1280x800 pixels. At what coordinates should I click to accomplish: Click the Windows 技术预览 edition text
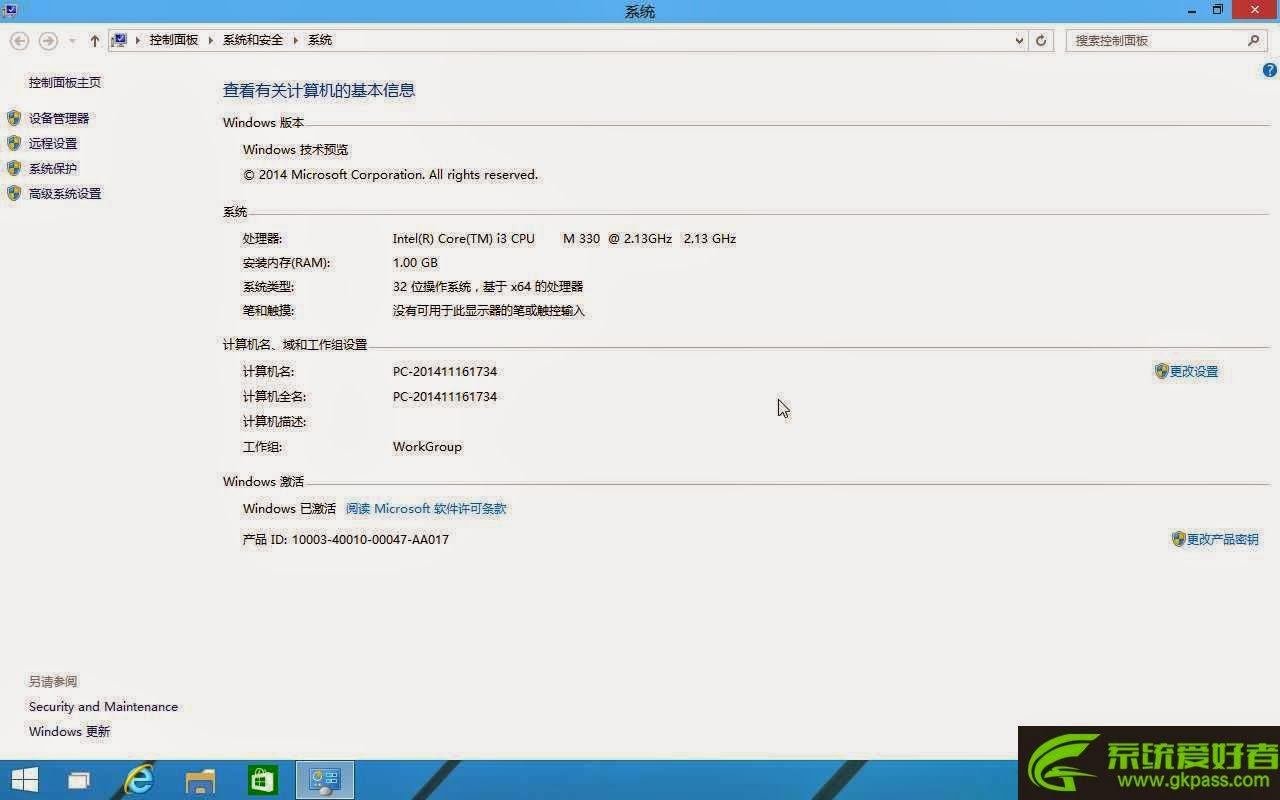coord(295,149)
